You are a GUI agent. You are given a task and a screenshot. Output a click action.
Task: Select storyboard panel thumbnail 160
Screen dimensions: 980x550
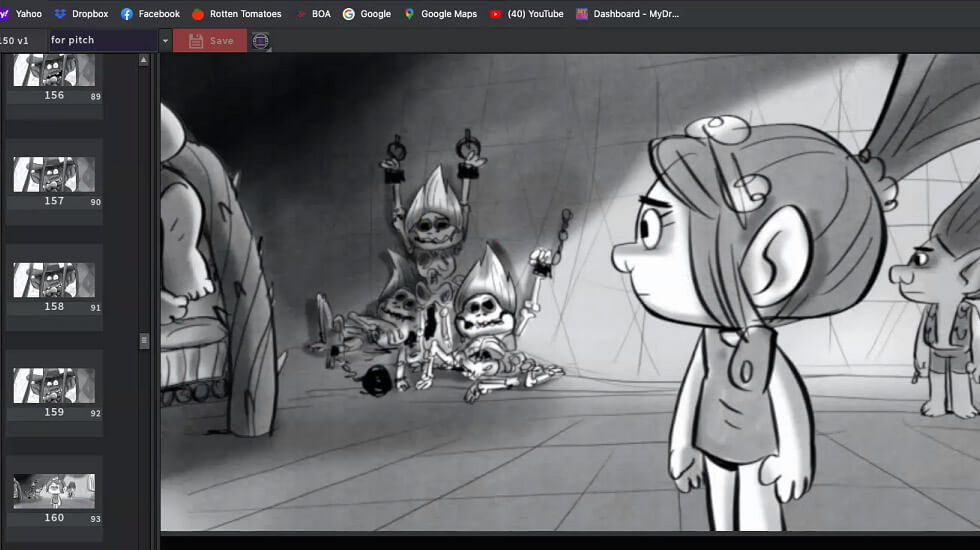point(54,491)
